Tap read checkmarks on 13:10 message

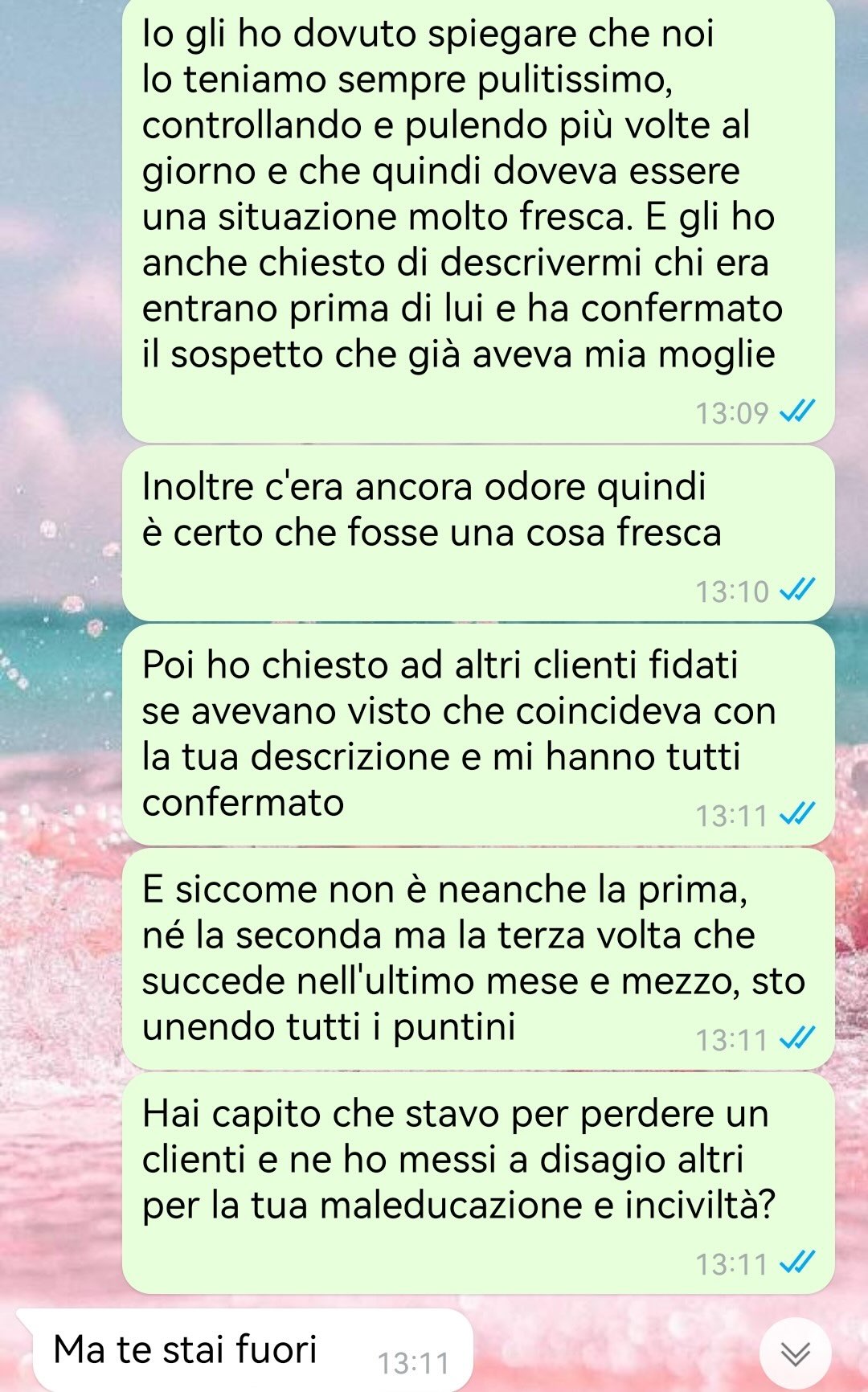point(797,591)
